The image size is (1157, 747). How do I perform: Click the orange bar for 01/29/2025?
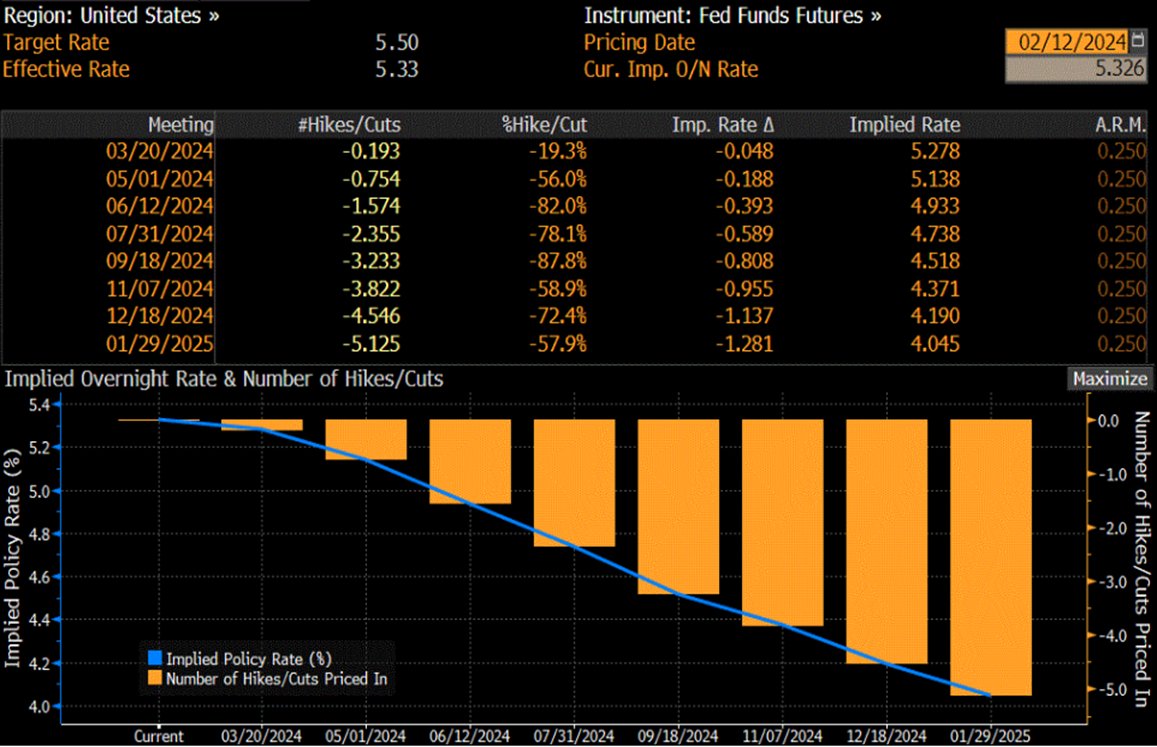pyautogui.click(x=991, y=556)
